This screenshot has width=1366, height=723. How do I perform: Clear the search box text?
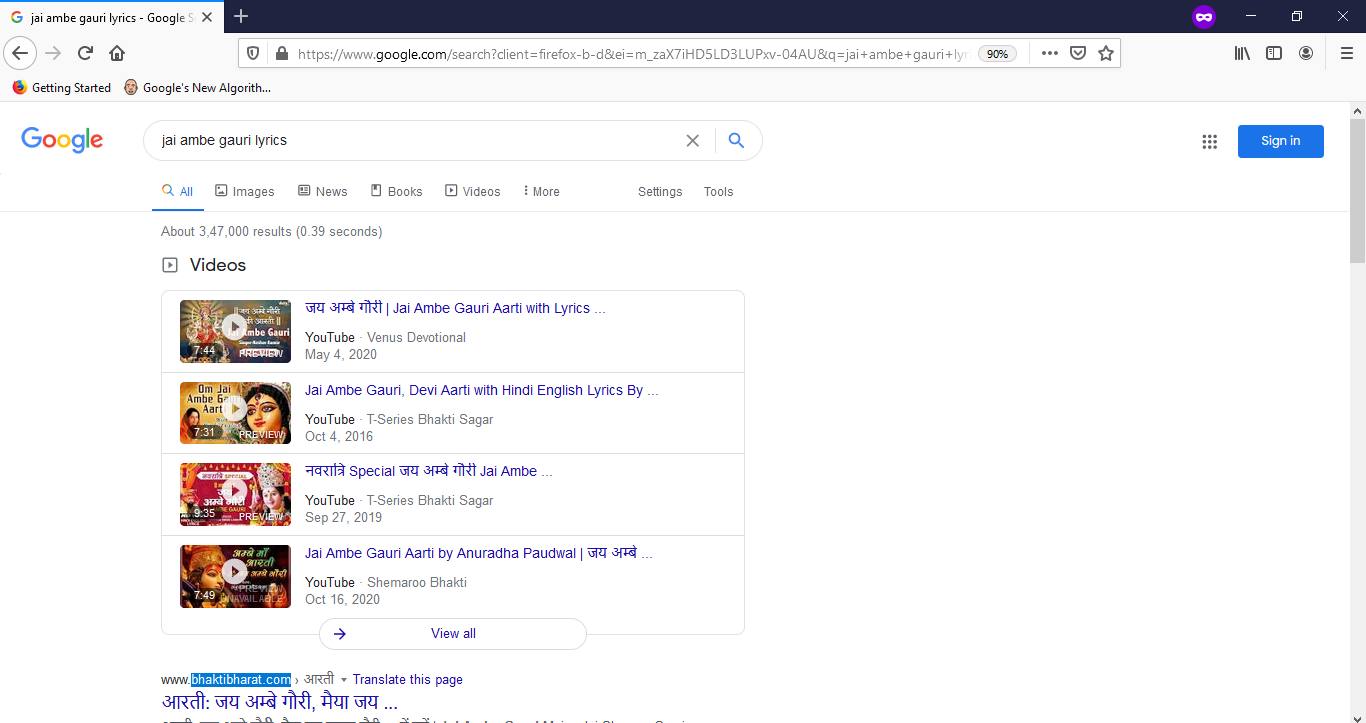[x=692, y=141]
